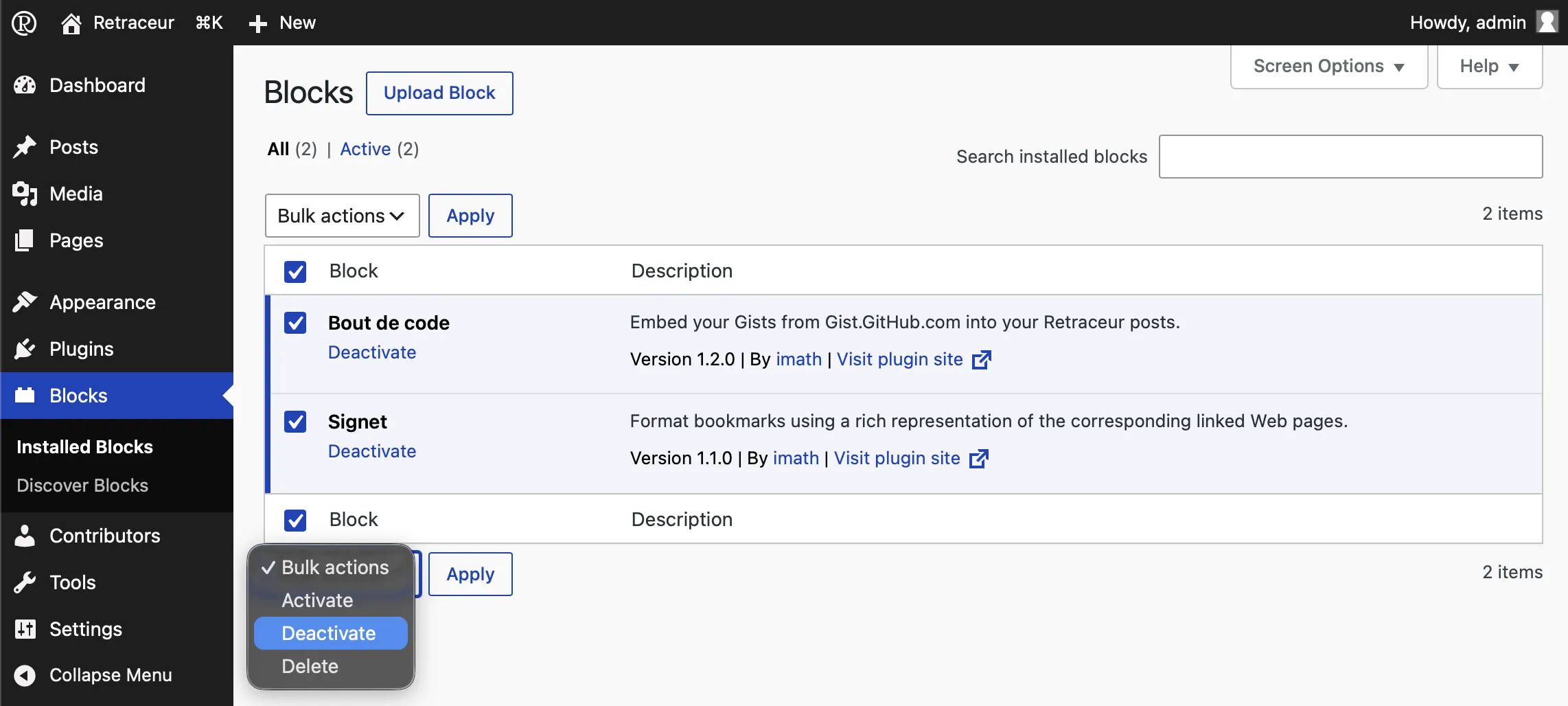Click Howdy, admin account text

click(x=1468, y=23)
